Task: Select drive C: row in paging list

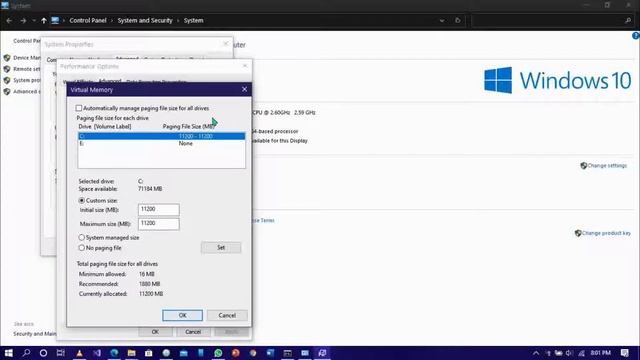Action: pyautogui.click(x=162, y=136)
